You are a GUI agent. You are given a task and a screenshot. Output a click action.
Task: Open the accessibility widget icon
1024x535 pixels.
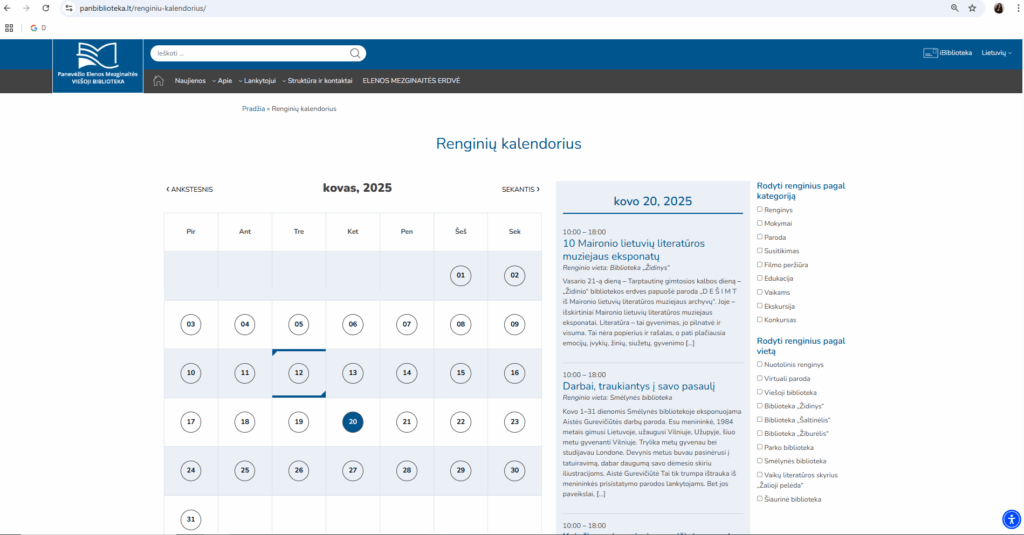[1011, 520]
